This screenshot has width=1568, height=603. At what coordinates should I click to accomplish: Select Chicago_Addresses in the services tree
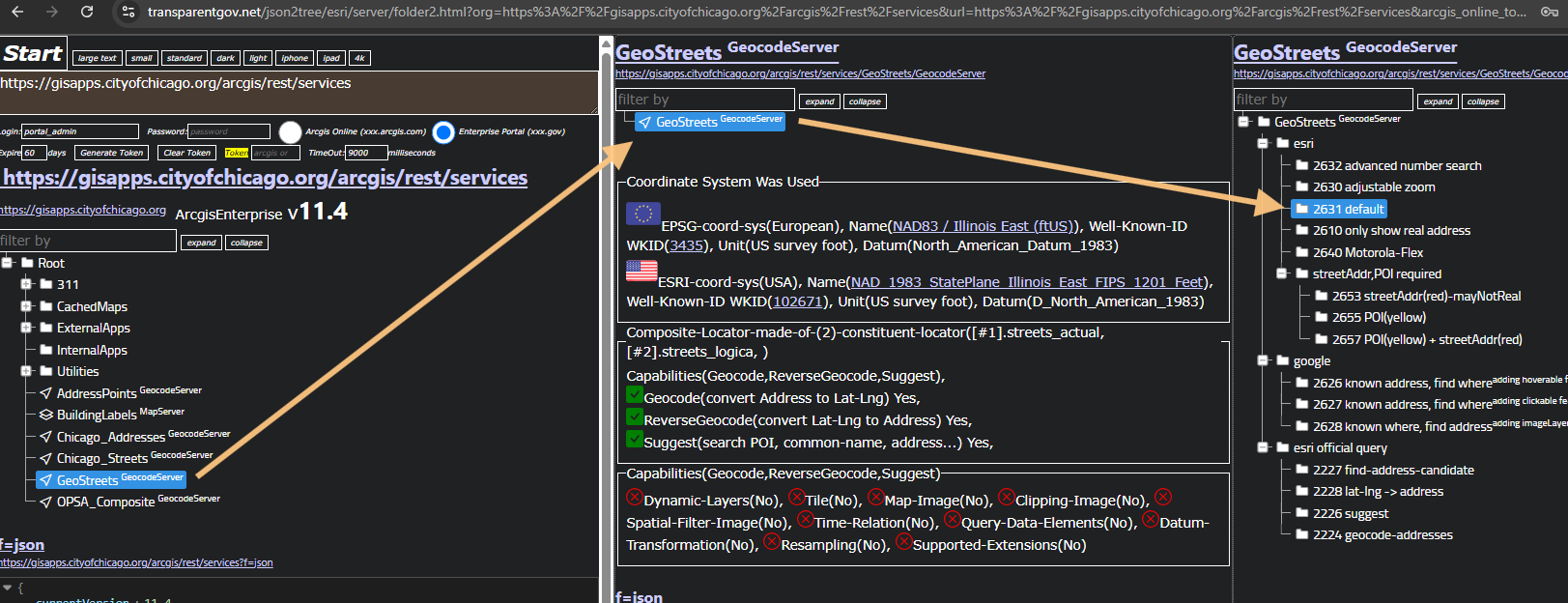click(x=110, y=437)
